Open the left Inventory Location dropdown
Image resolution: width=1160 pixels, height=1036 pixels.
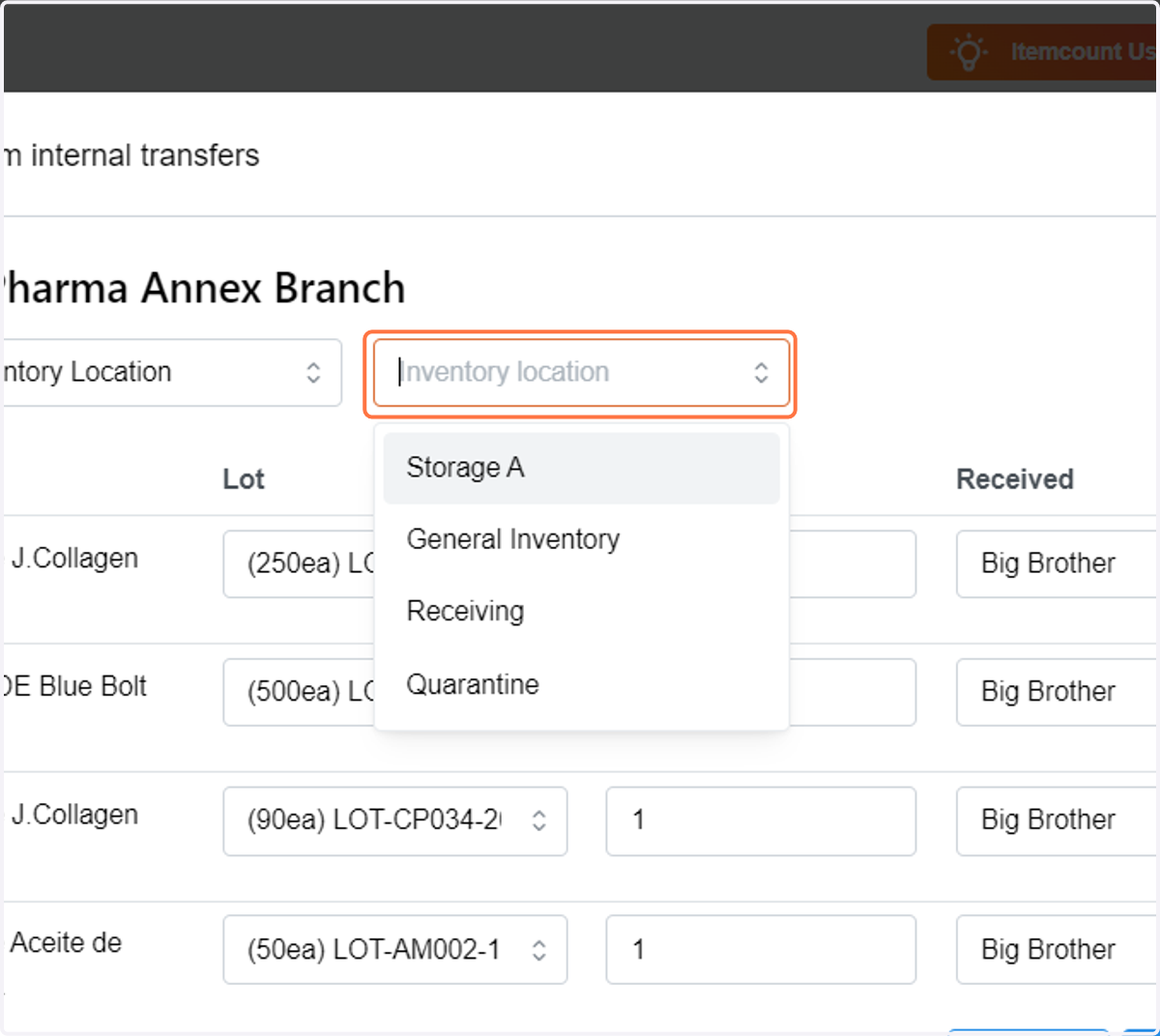[x=172, y=372]
